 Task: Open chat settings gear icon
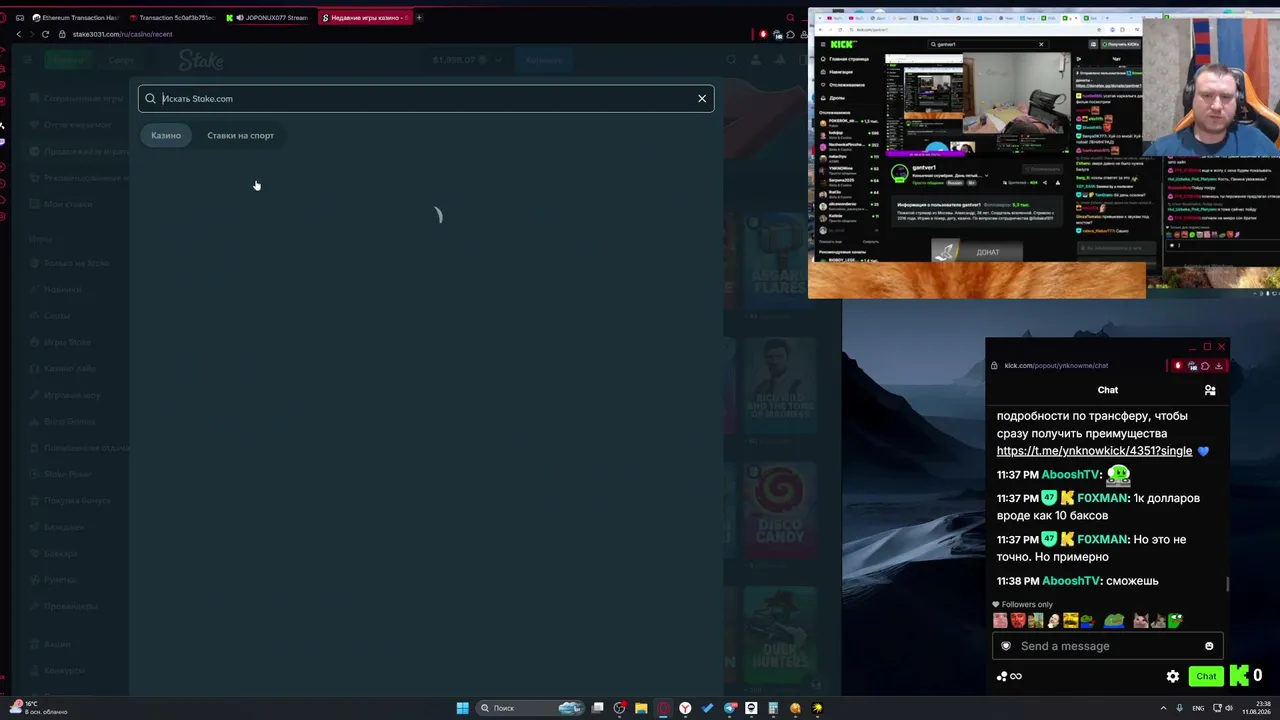(x=1173, y=676)
